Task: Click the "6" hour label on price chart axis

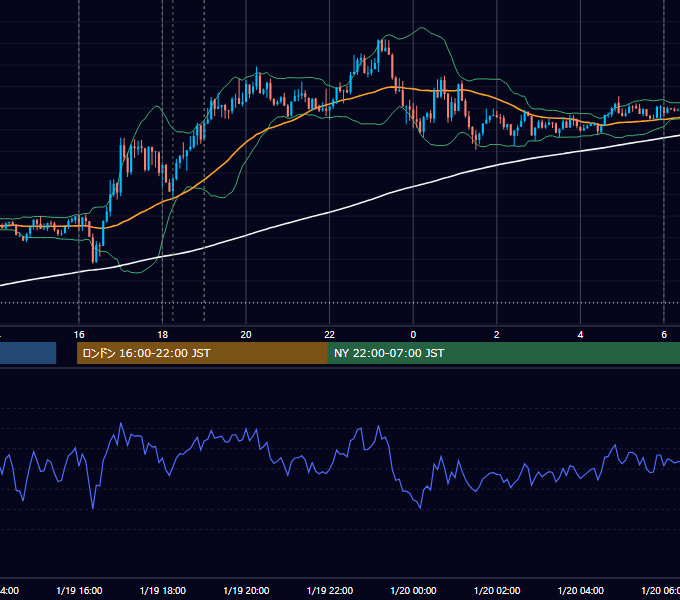Action: [664, 335]
